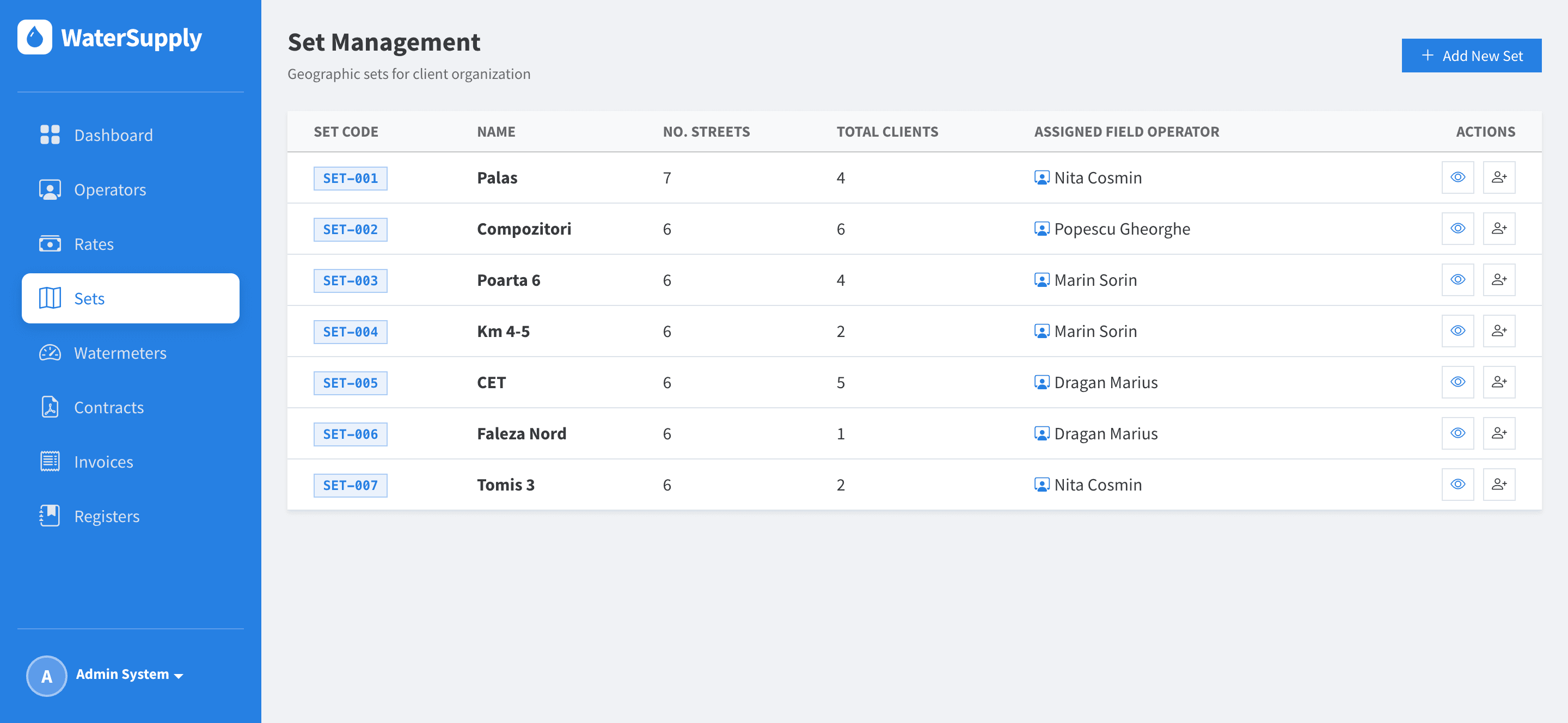The height and width of the screenshot is (723, 1568).
Task: Select the Poarta 6 set name
Action: pyautogui.click(x=509, y=280)
